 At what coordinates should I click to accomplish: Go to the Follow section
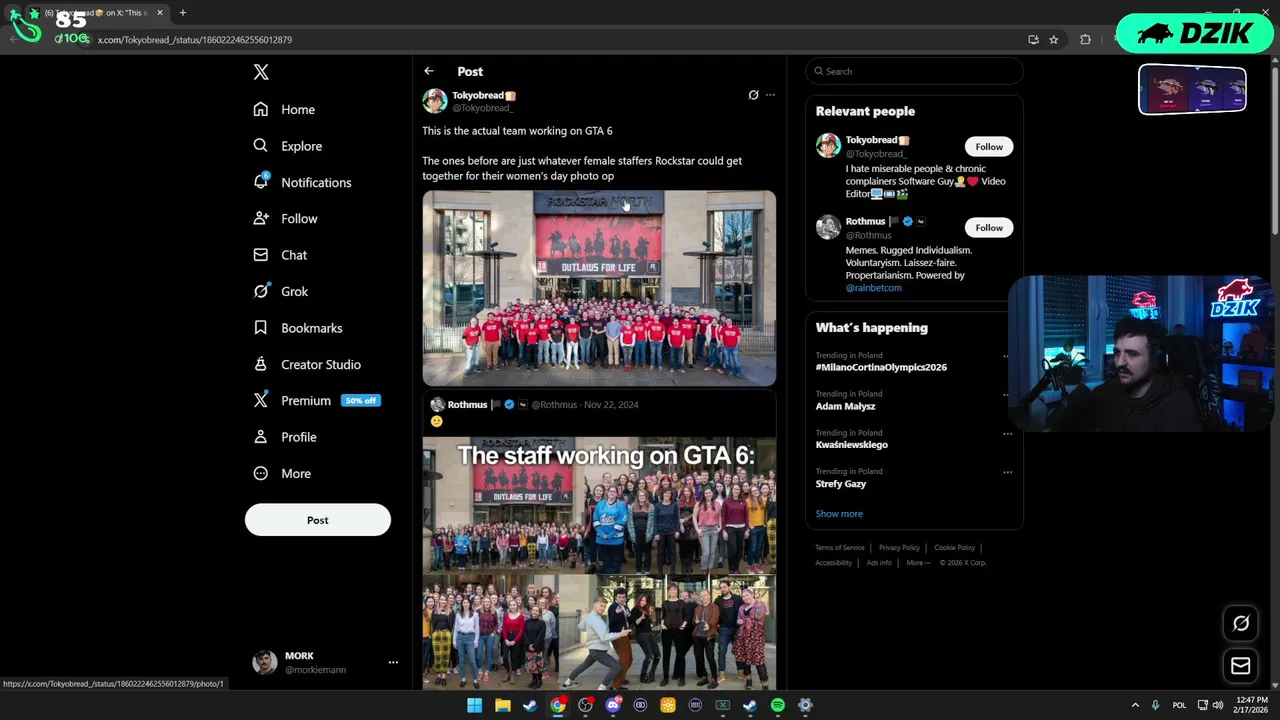click(286, 218)
